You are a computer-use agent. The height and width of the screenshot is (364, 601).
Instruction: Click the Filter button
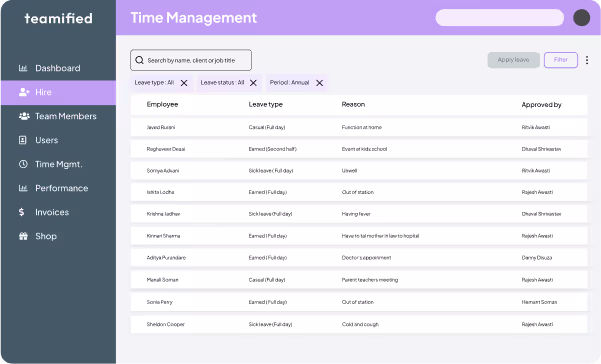tap(560, 60)
